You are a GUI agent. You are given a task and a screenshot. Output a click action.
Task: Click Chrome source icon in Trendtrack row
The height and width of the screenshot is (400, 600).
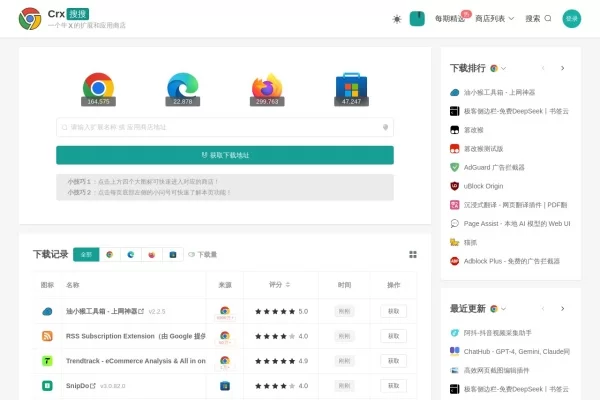[225, 360]
